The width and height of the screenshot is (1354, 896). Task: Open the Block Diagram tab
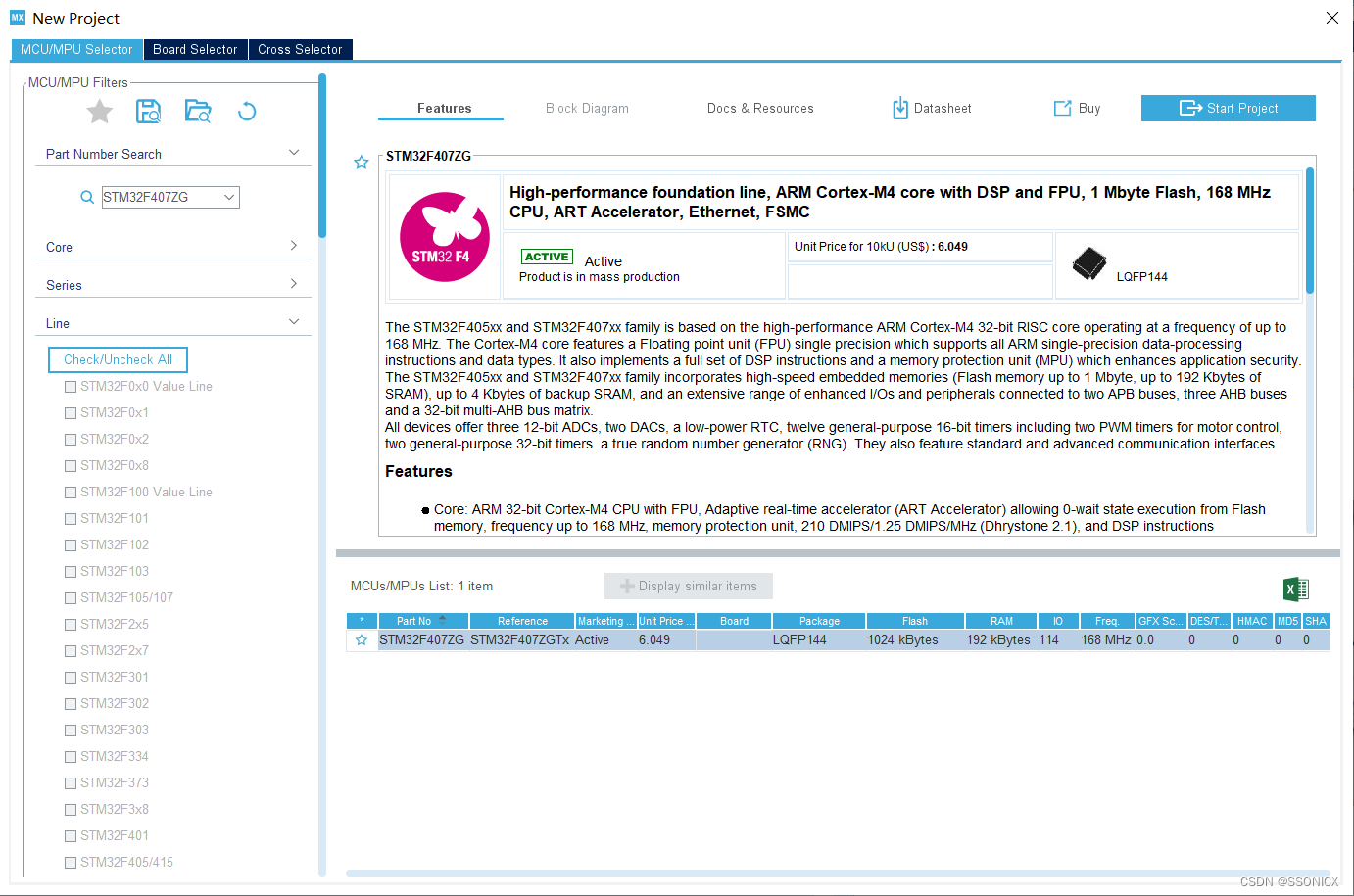[x=587, y=108]
